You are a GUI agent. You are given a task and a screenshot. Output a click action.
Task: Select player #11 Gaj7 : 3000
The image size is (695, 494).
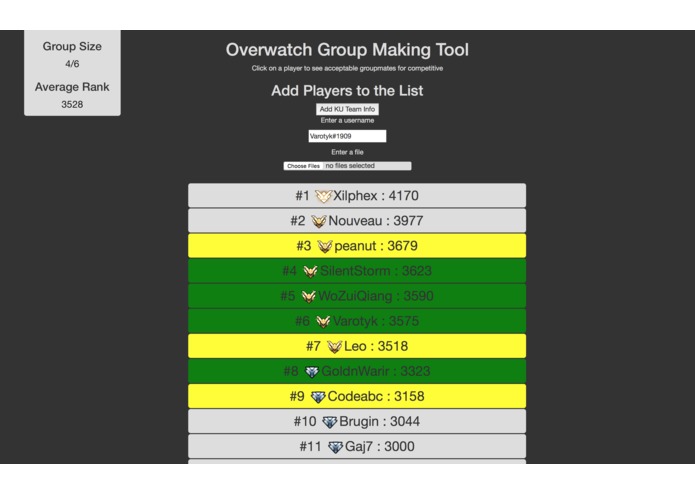coord(357,446)
